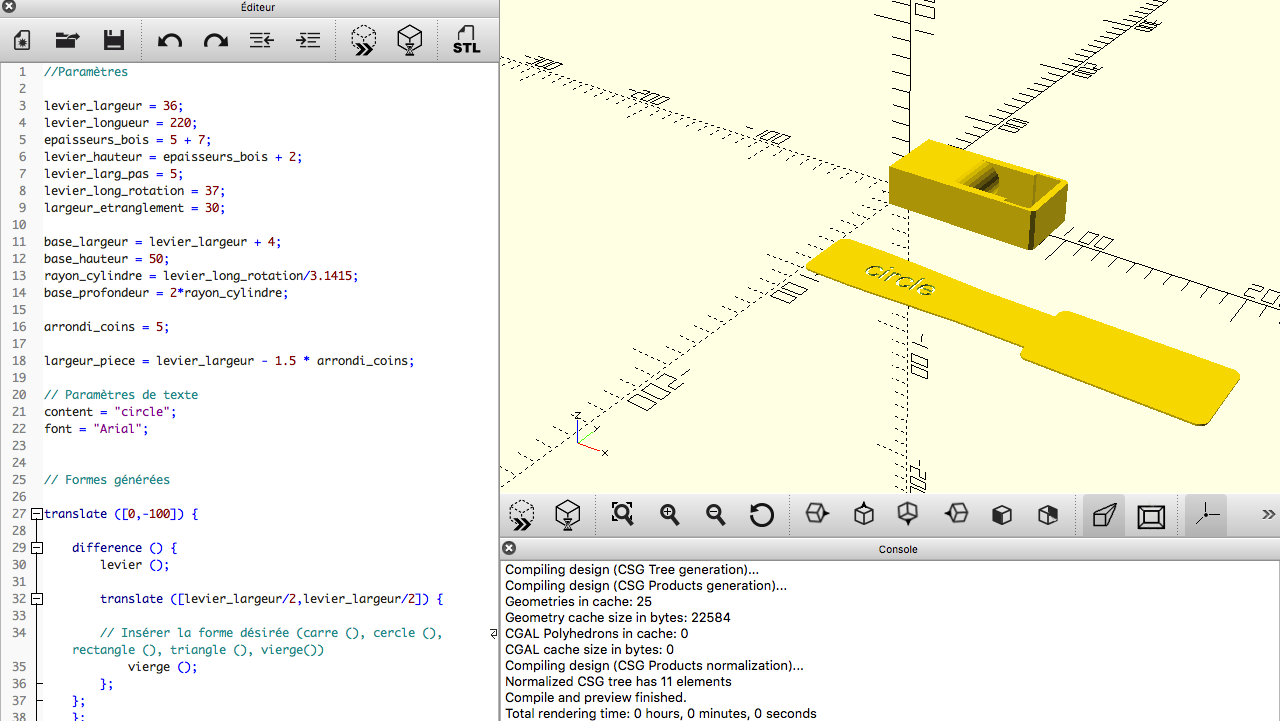This screenshot has width=1280, height=721.
Task: Click the font = "Arial" line
Action: pyautogui.click(x=96, y=429)
